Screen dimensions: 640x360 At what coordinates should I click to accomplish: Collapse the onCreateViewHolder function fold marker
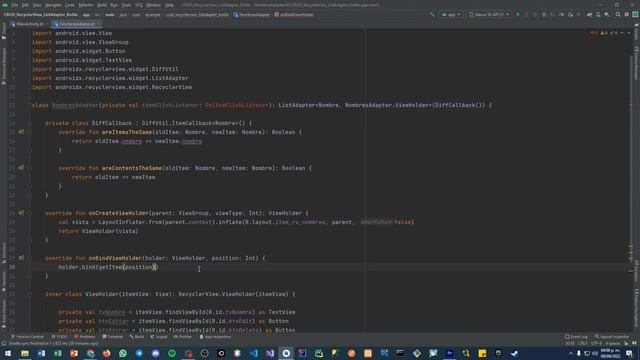pos(29,213)
